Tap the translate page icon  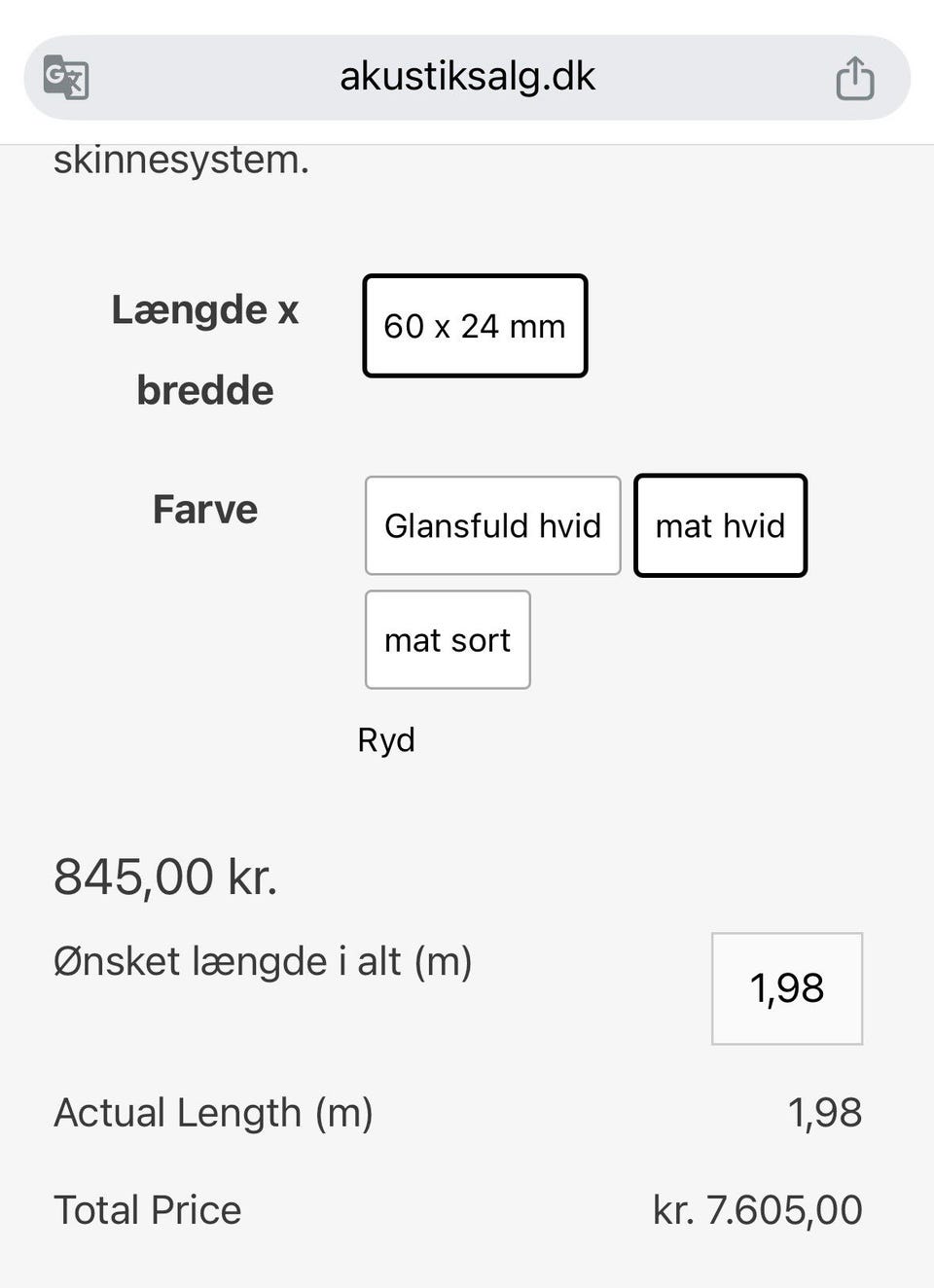pos(66,78)
